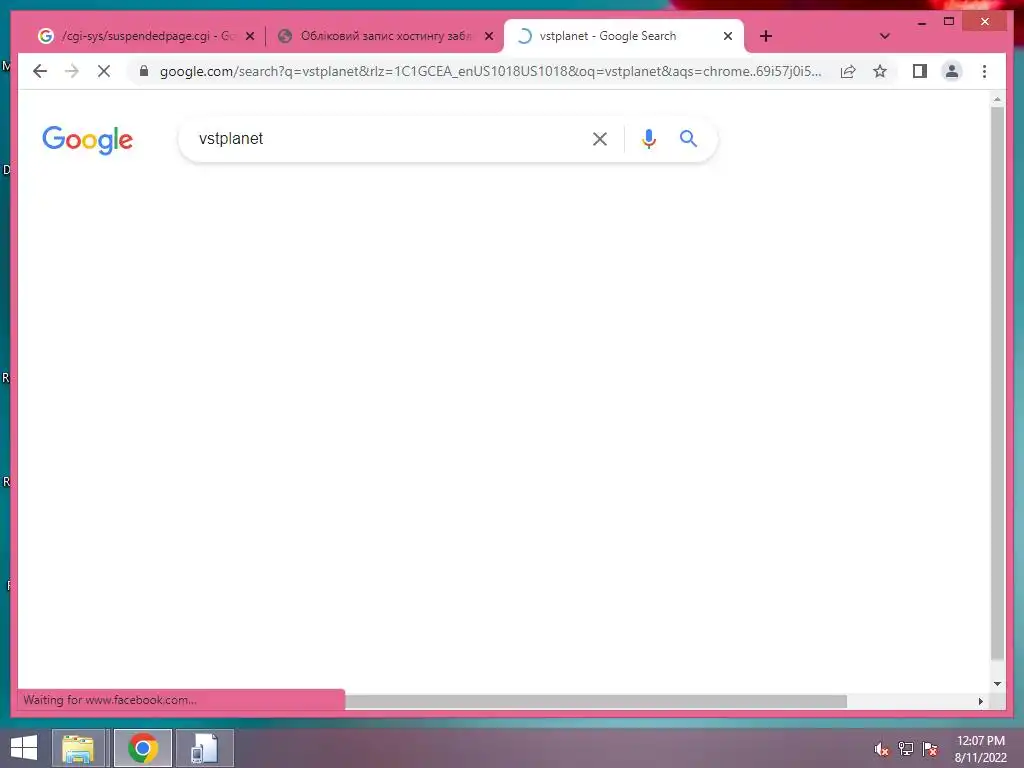Screen dimensions: 1024x768
Task: Open the Windows Start menu
Action: coord(24,748)
